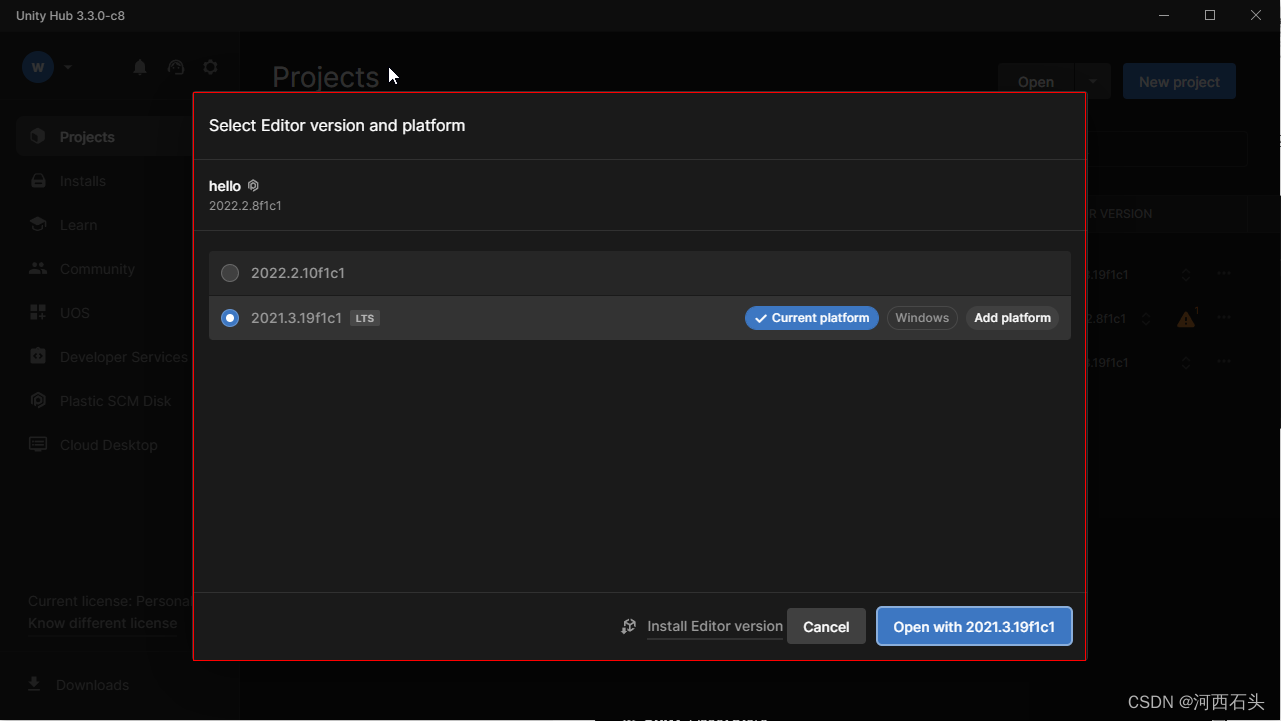Viewport: 1281px width, 721px height.
Task: Click the Installs lock icon in sidebar
Action: 38,180
